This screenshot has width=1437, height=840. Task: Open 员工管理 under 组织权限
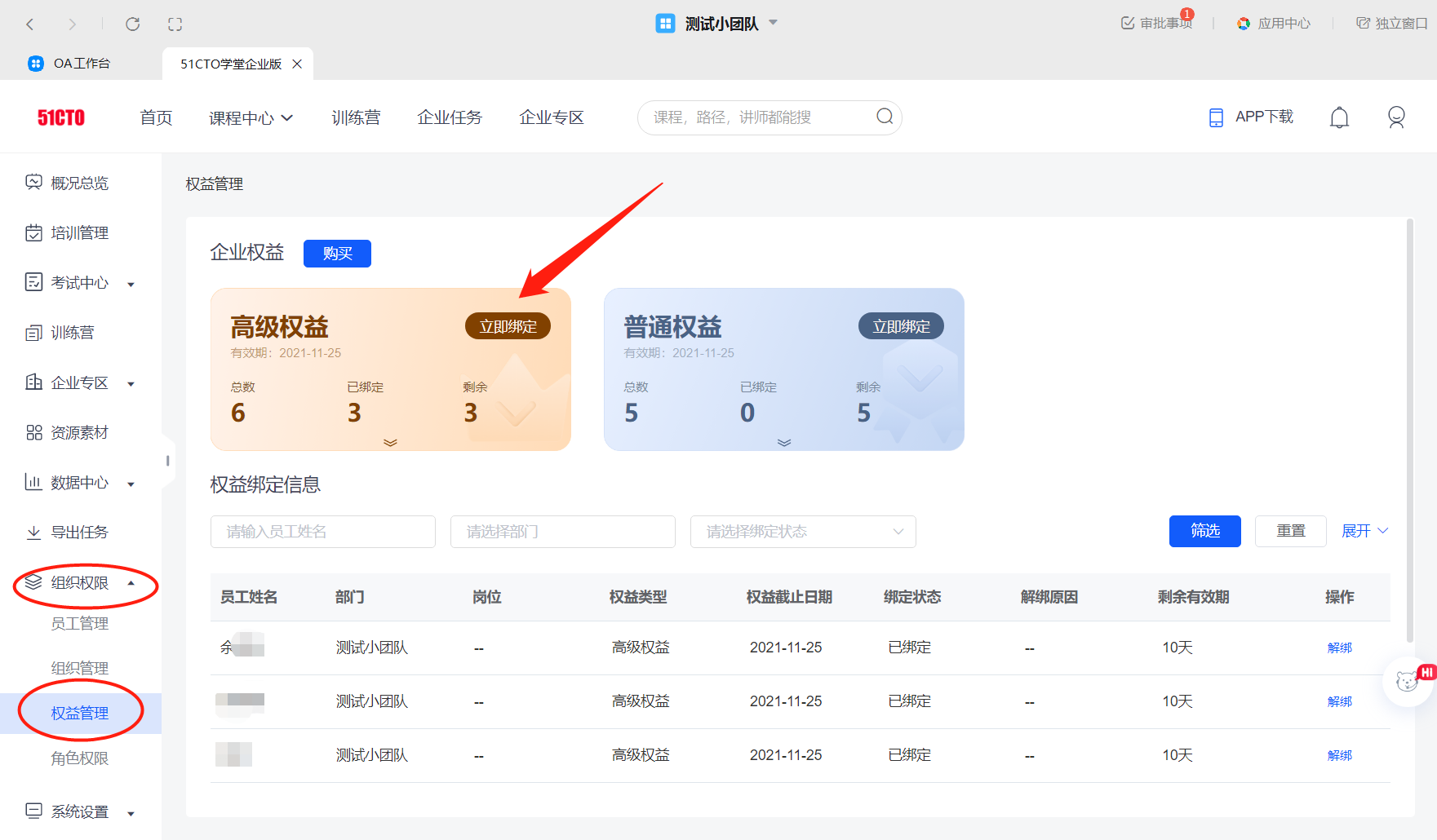click(80, 624)
